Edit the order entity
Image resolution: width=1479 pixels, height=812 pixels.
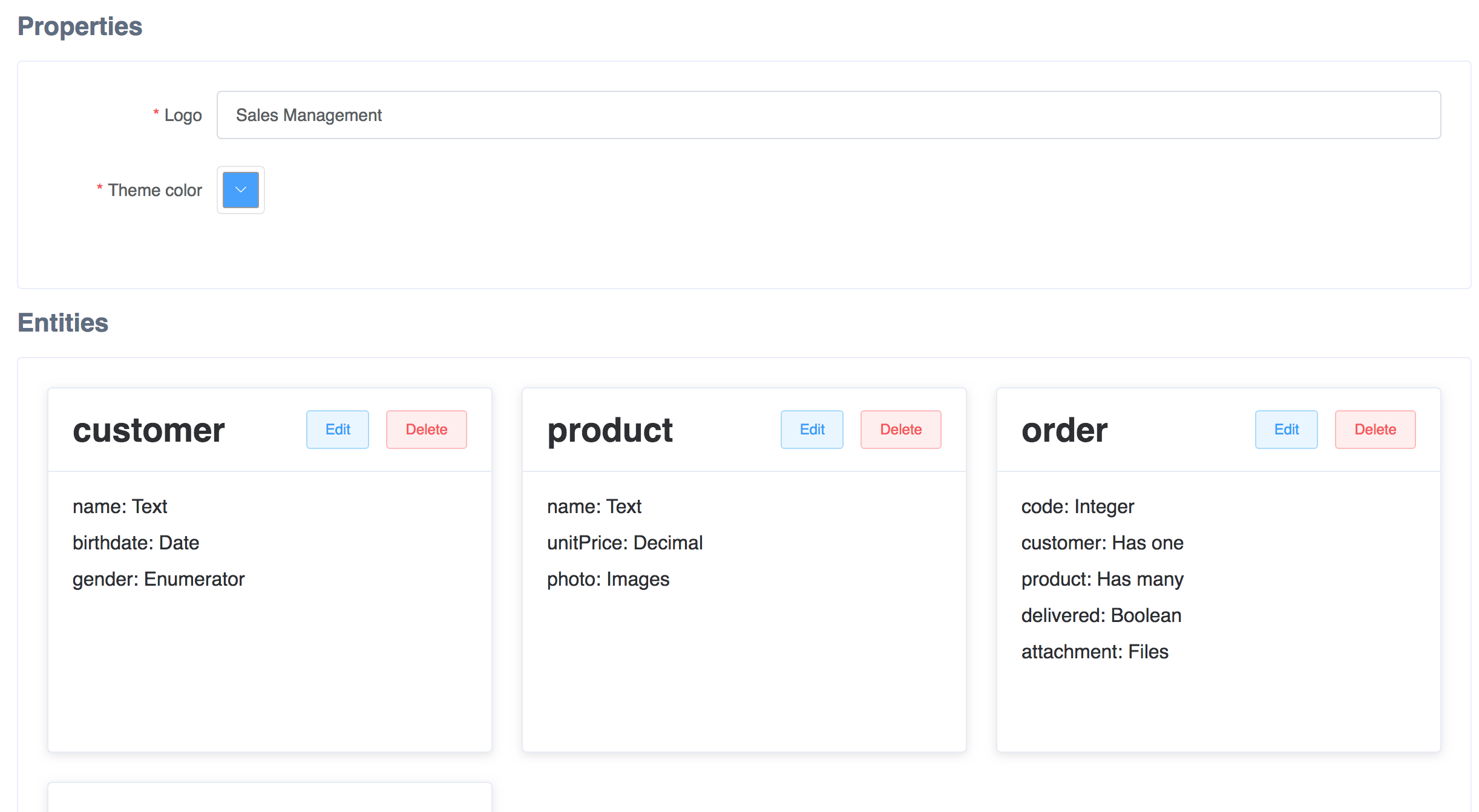(x=1286, y=429)
